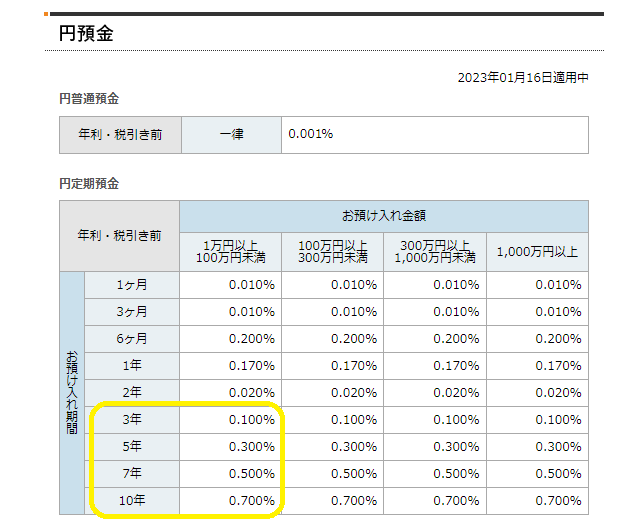Click 2年 rate in 1万円以上 100万円未満 column

pyautogui.click(x=252, y=393)
